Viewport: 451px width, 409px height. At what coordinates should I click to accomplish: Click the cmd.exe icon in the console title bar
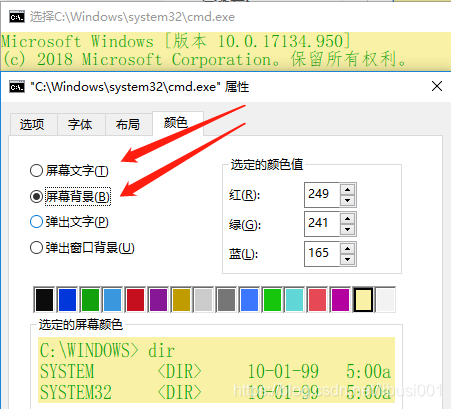pos(17,17)
